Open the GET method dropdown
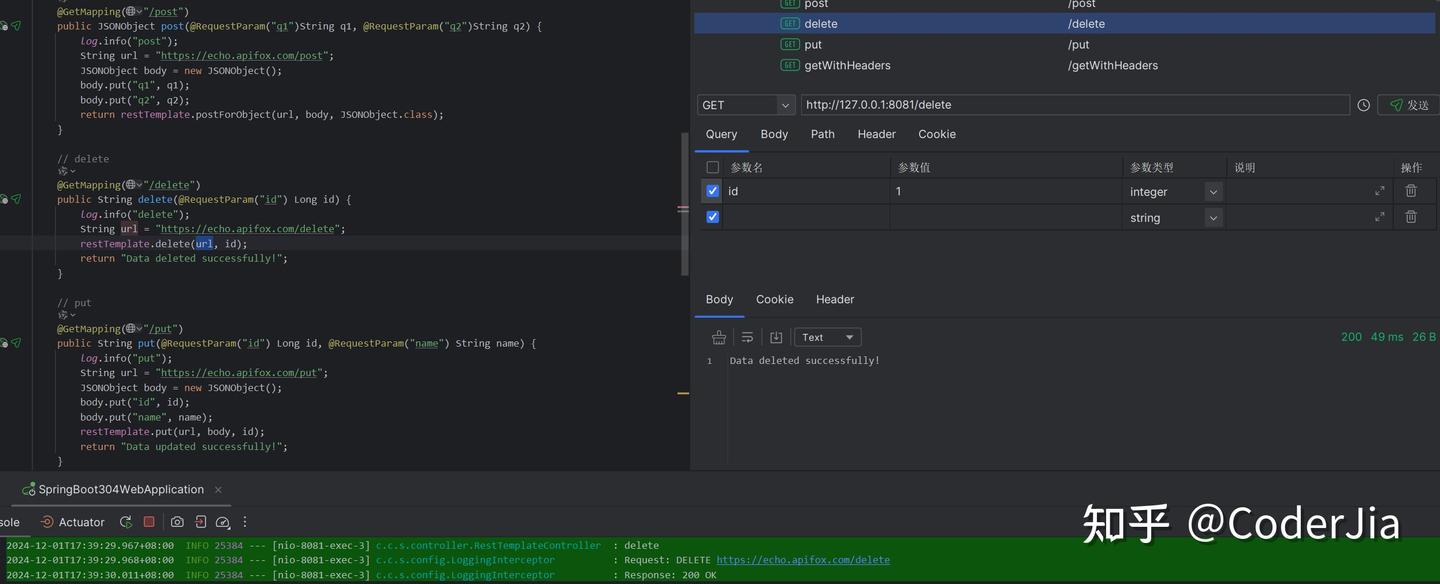 click(784, 104)
